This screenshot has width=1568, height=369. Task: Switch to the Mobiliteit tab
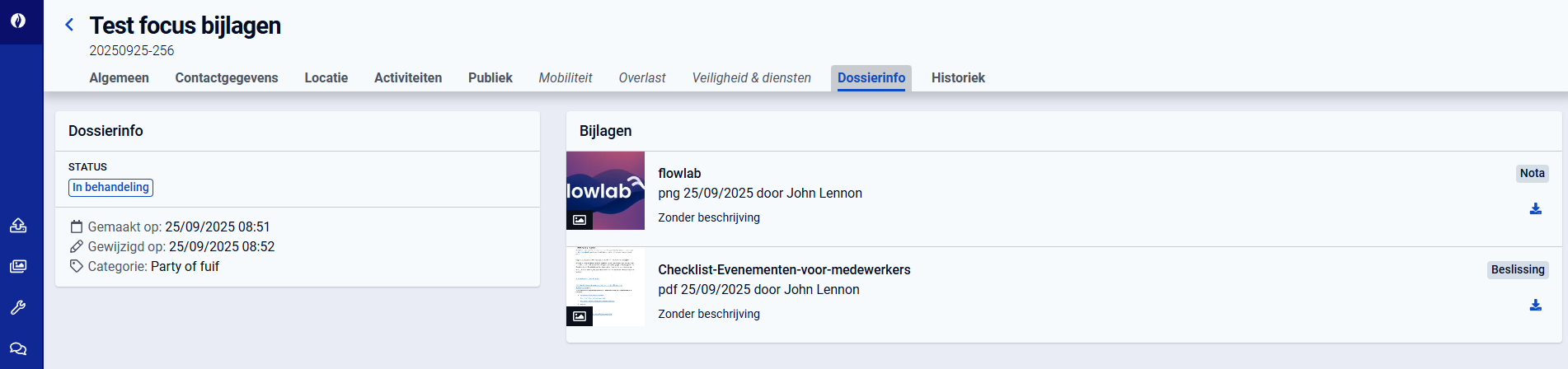(565, 78)
